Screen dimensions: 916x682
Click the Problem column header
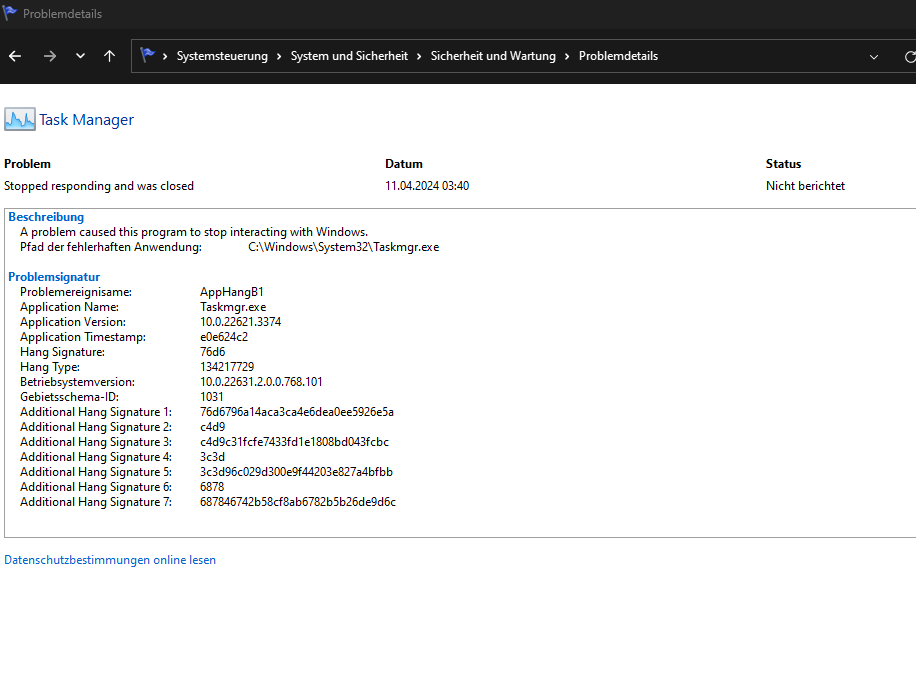27,164
